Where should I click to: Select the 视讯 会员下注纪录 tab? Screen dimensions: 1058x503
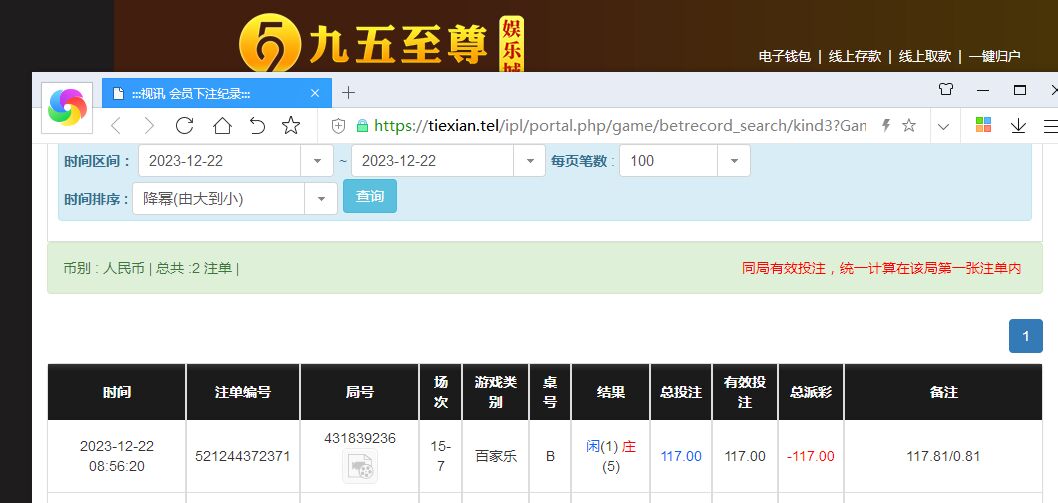[x=217, y=93]
